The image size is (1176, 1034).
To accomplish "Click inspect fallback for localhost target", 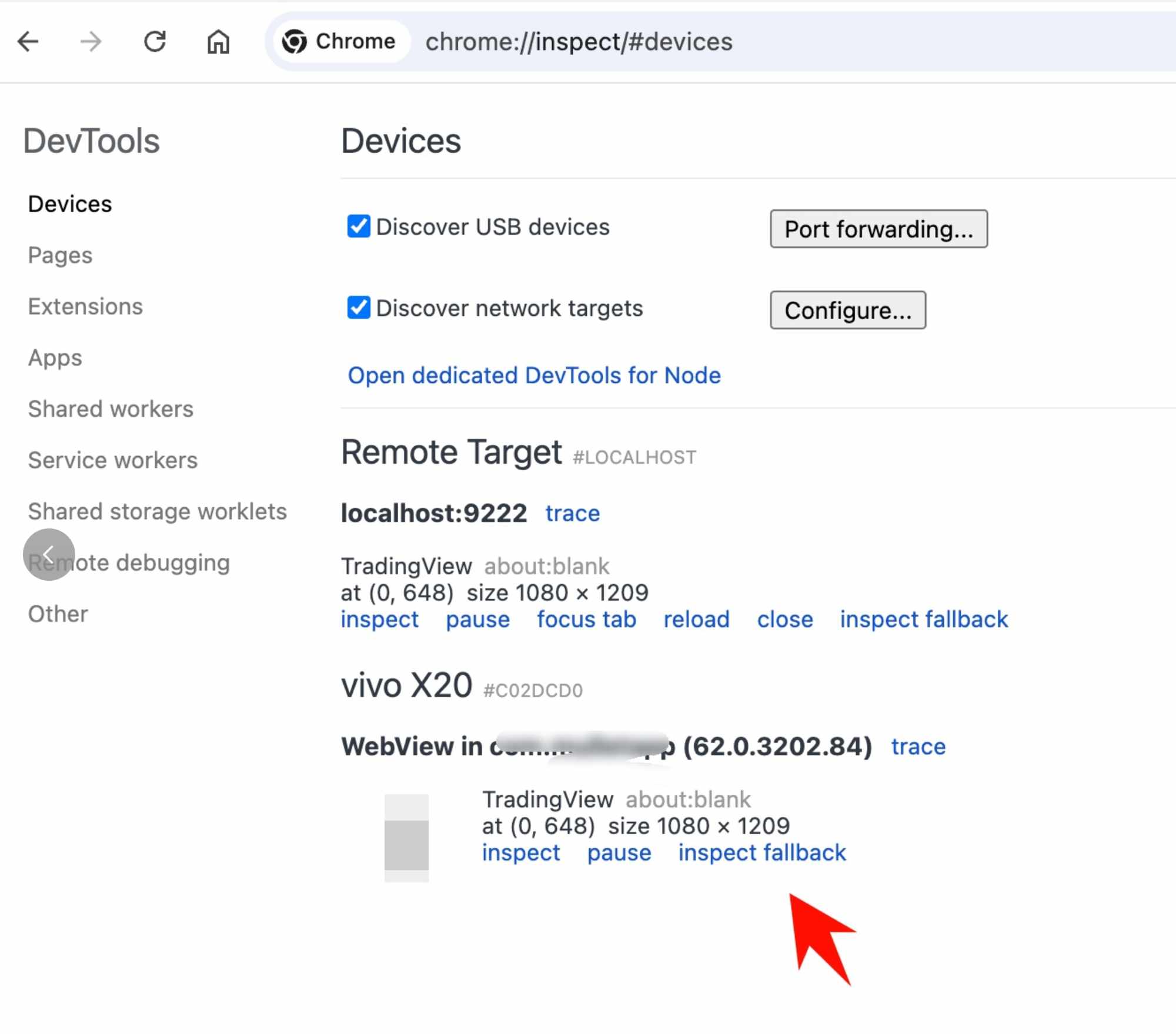I will click(924, 619).
